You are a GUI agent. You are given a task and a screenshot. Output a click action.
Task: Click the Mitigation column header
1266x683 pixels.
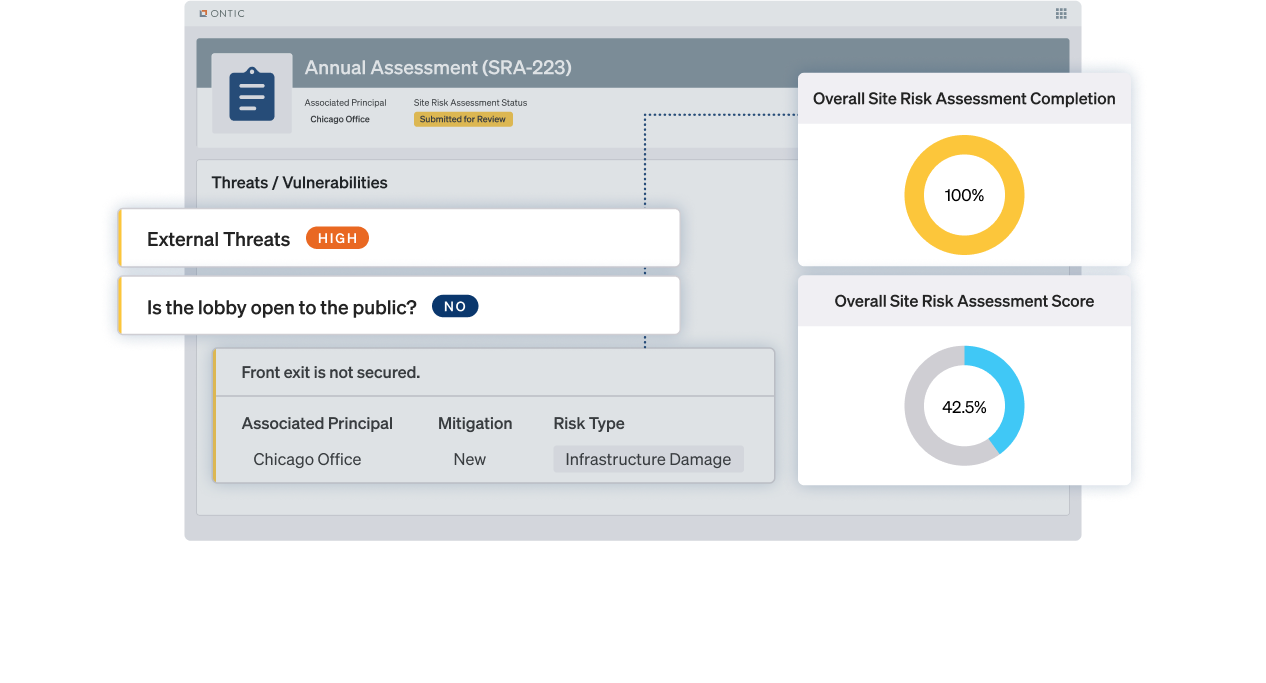475,424
